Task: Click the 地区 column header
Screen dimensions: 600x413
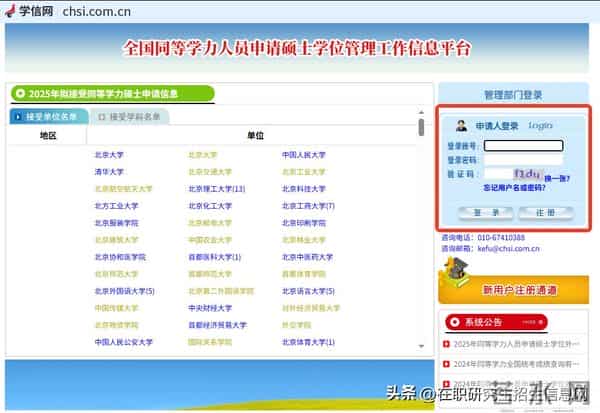Action: tap(48, 135)
